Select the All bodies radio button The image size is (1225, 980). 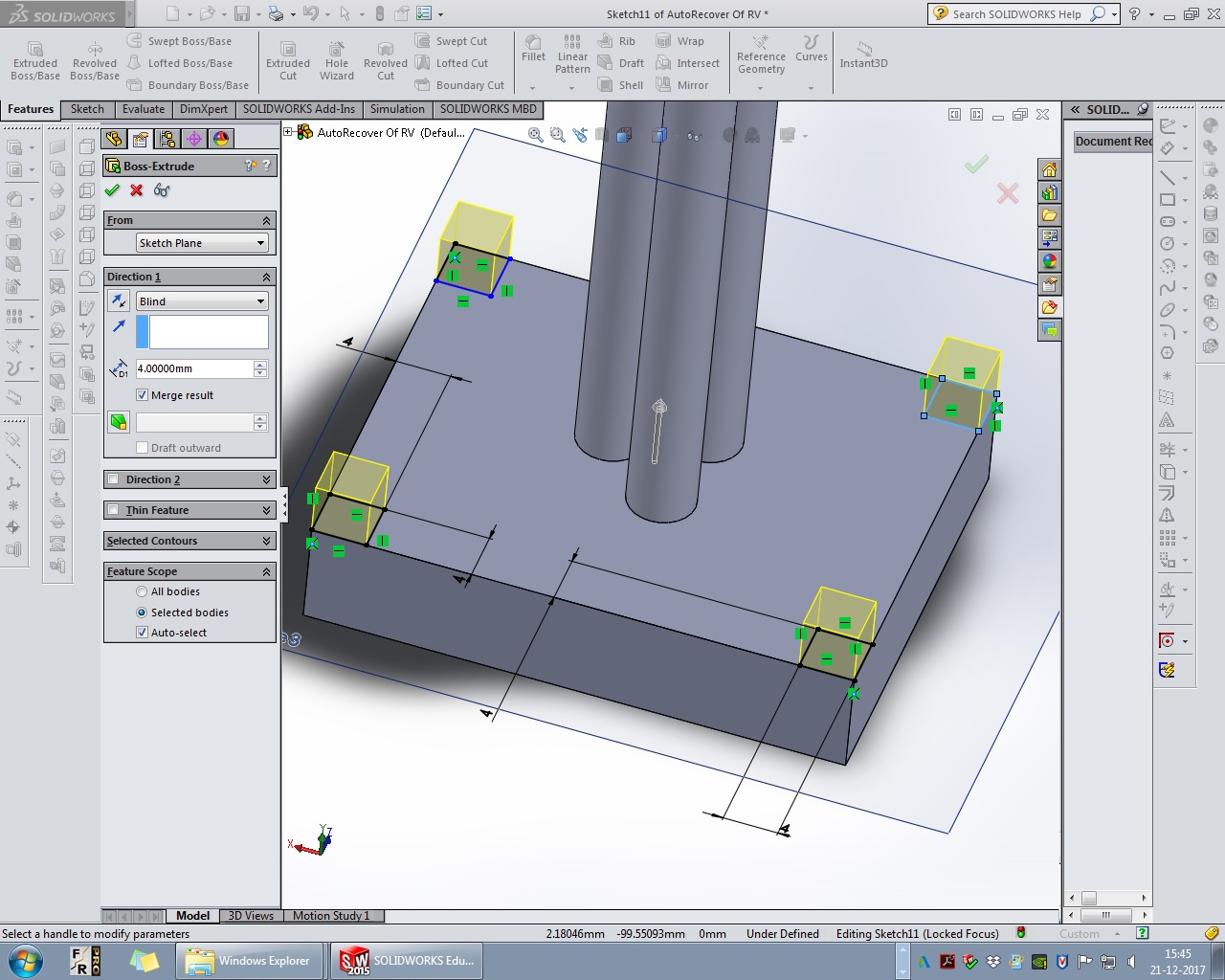(143, 591)
